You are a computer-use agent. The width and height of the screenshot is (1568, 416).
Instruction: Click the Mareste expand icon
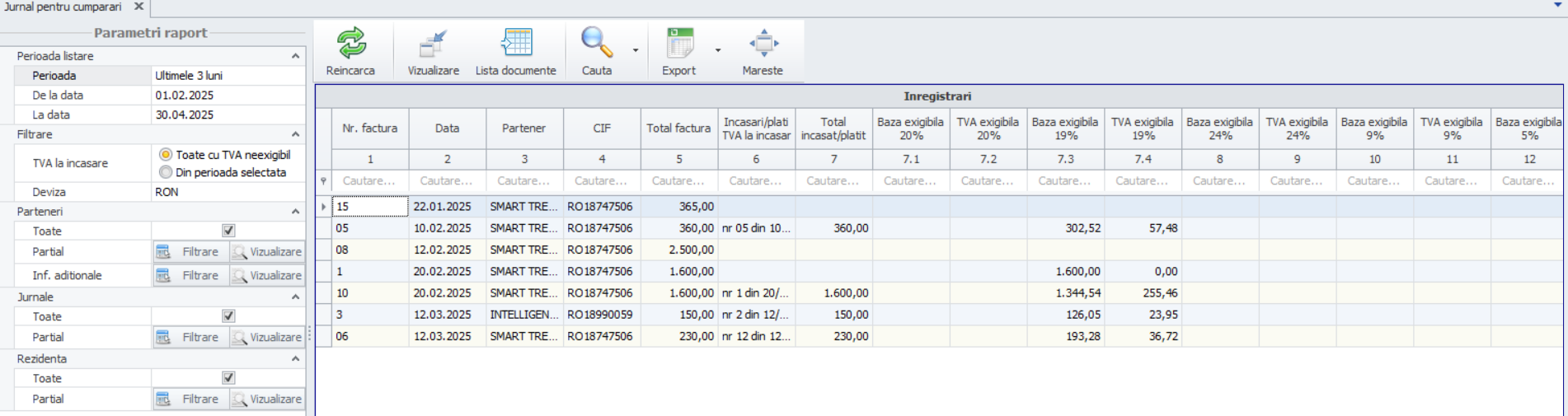click(763, 43)
